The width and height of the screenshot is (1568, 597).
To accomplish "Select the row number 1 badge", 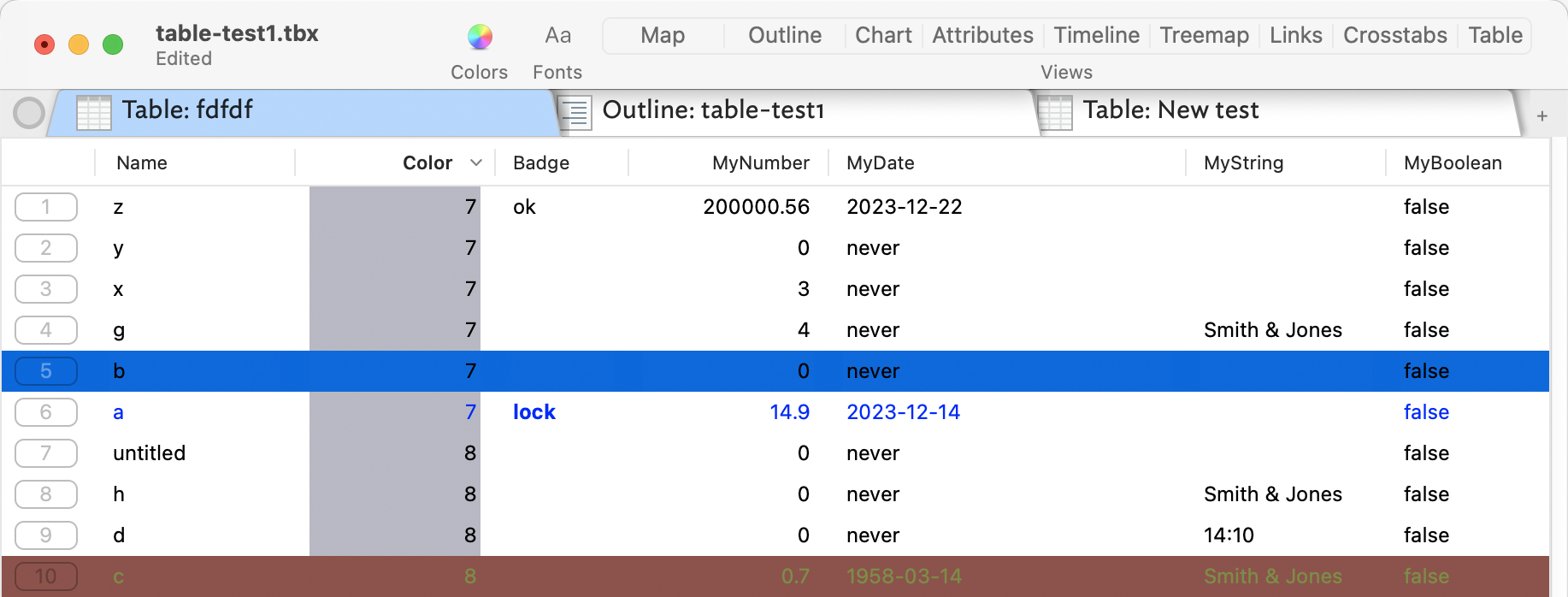I will 46,207.
